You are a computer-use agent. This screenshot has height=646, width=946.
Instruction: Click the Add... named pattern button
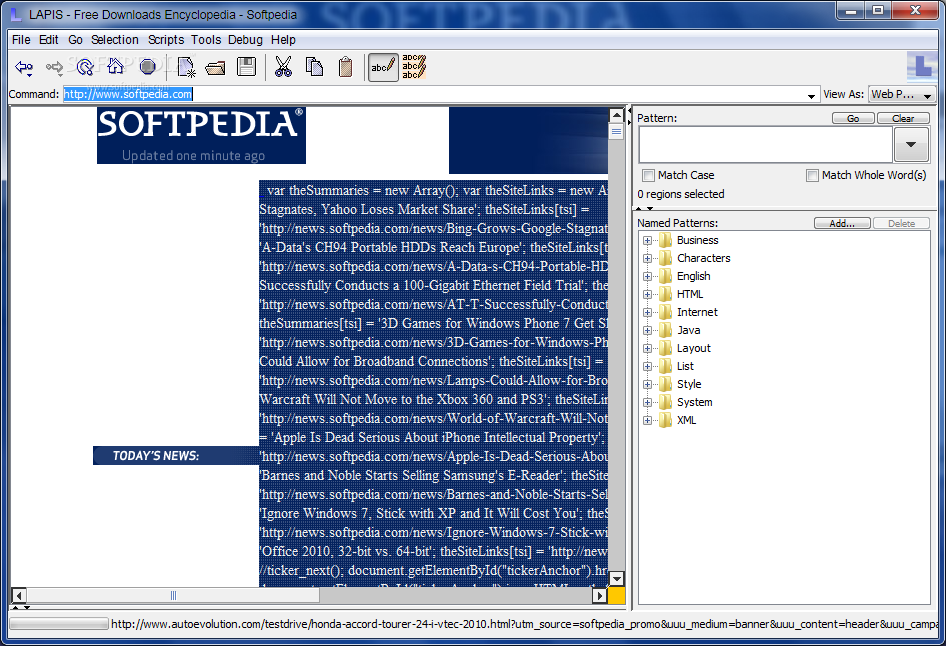coord(842,223)
